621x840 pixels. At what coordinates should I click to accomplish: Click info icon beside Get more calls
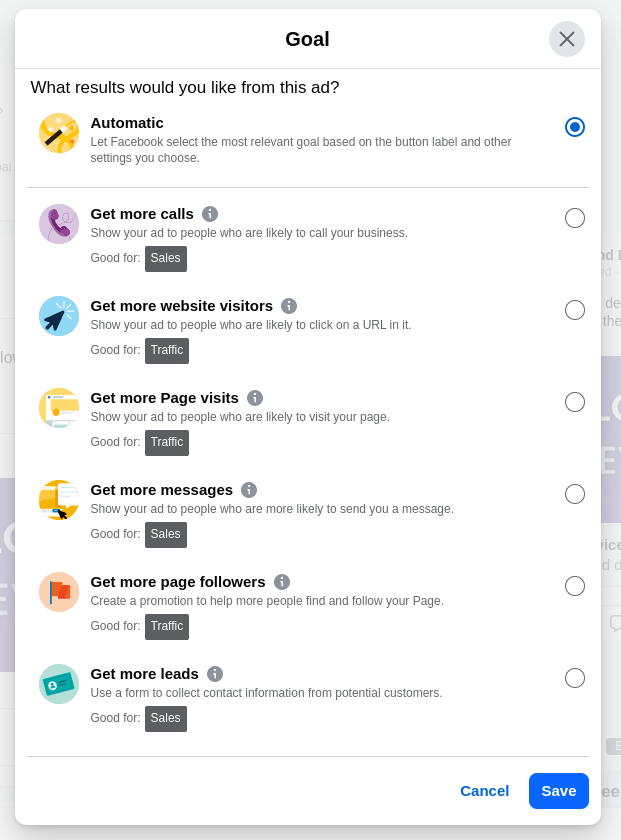(210, 214)
